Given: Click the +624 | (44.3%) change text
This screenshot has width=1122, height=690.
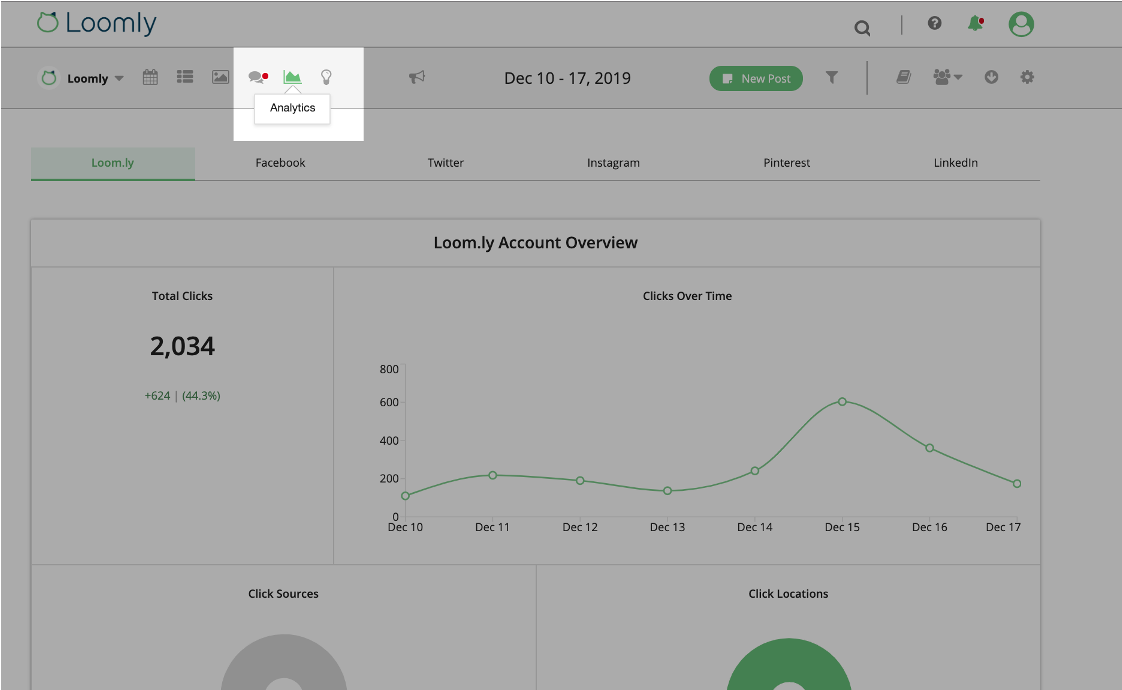Looking at the screenshot, I should pos(182,396).
